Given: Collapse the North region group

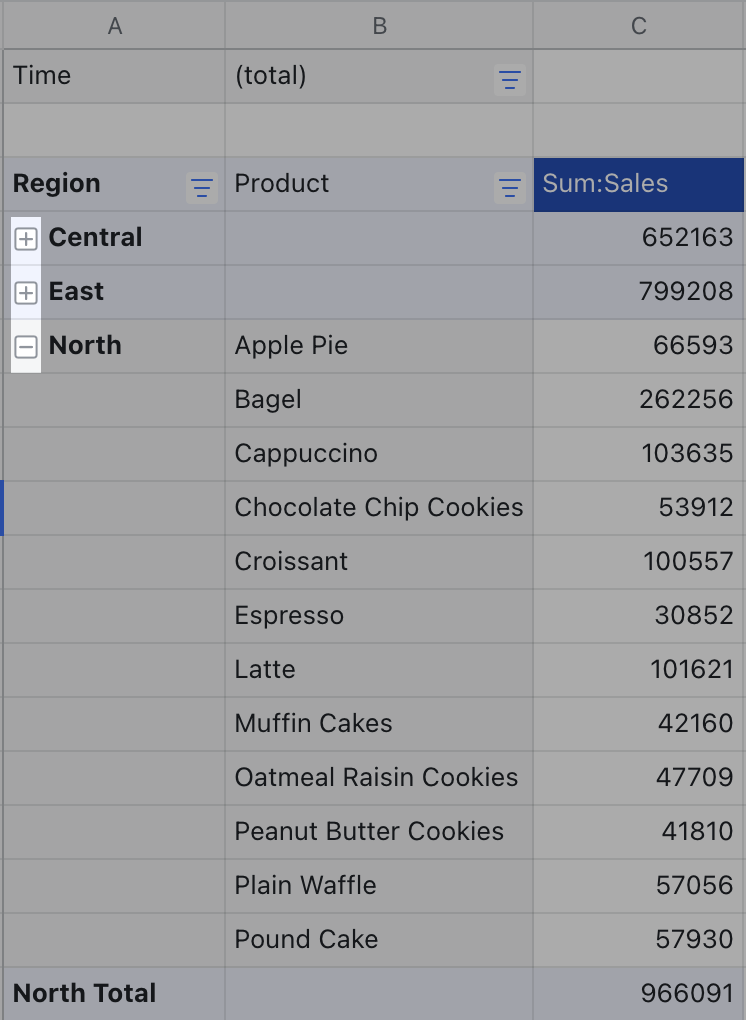Looking at the screenshot, I should click(27, 347).
